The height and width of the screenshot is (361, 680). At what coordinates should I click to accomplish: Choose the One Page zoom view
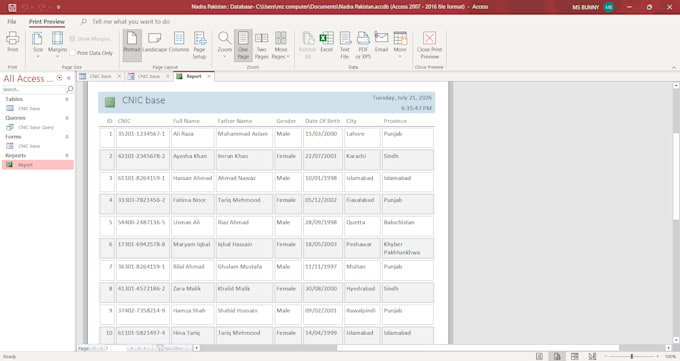[x=243, y=45]
